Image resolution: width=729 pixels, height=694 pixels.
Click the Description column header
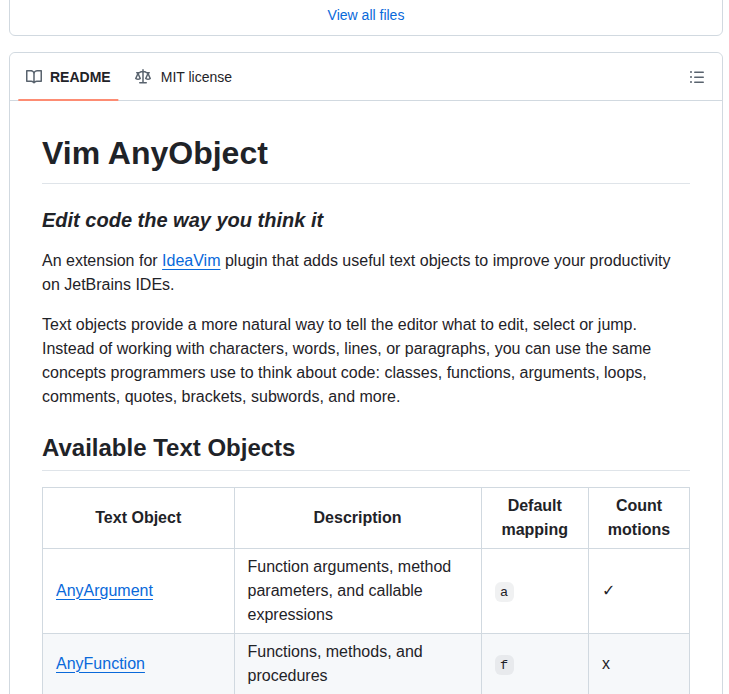[x=358, y=517]
